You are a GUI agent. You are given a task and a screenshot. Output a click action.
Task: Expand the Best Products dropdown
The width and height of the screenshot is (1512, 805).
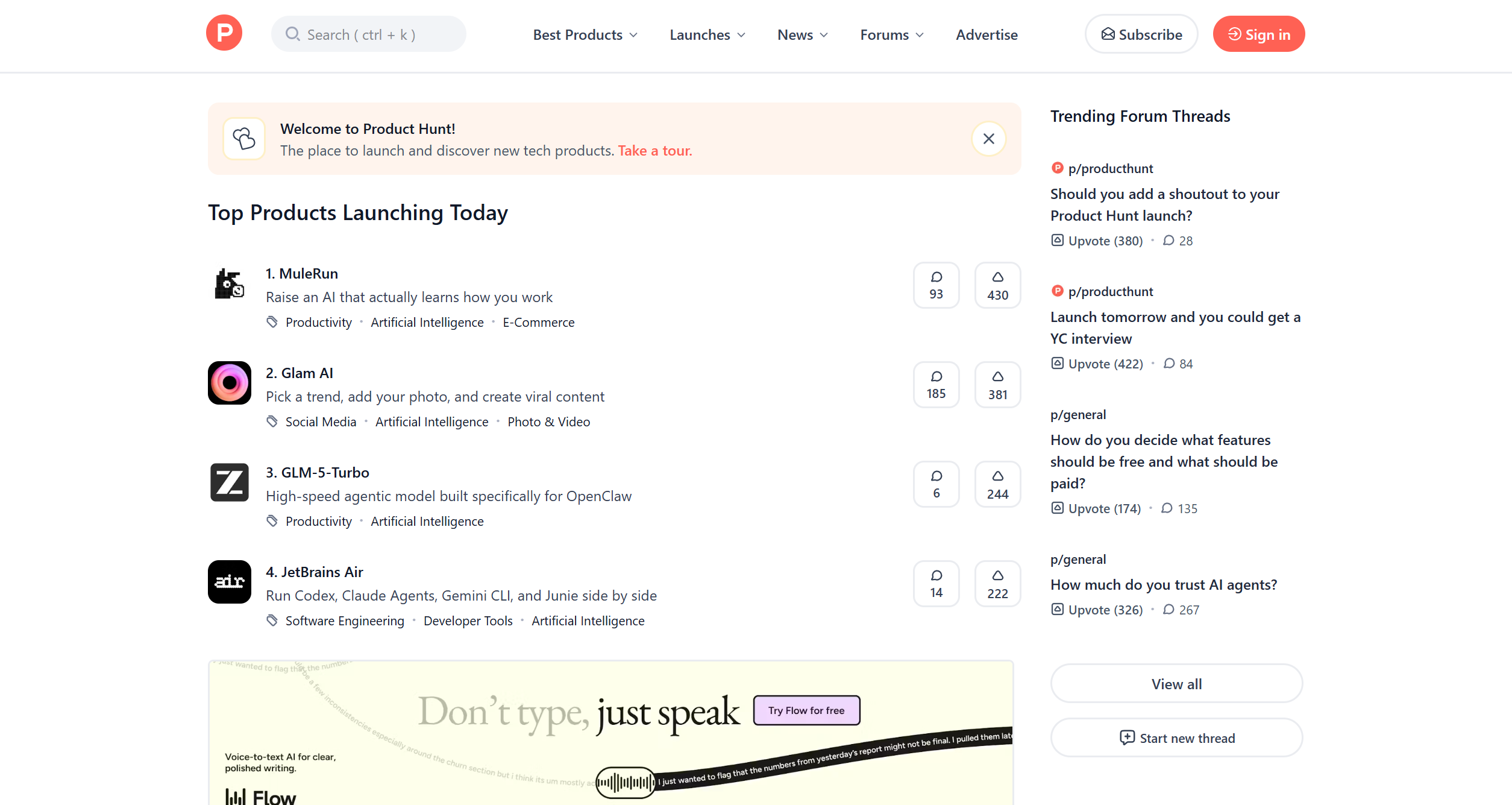[x=585, y=35]
